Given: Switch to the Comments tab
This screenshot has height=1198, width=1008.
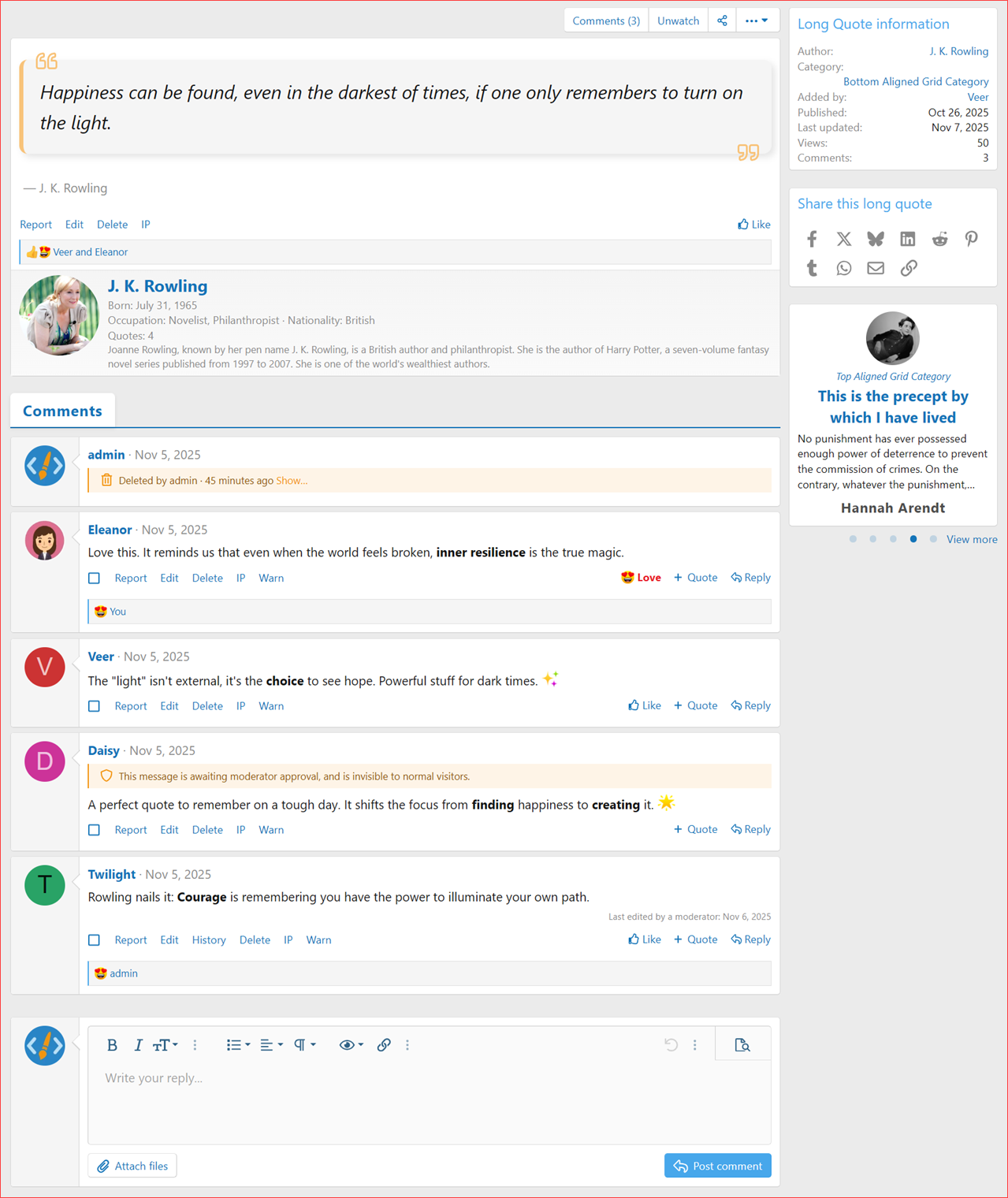Looking at the screenshot, I should click(62, 410).
